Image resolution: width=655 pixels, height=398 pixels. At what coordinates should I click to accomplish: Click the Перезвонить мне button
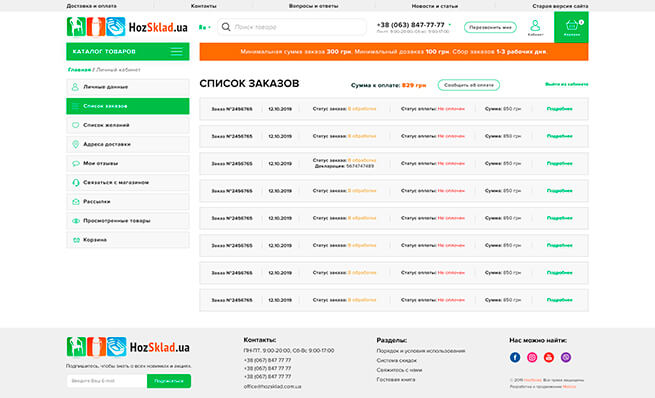tap(490, 27)
